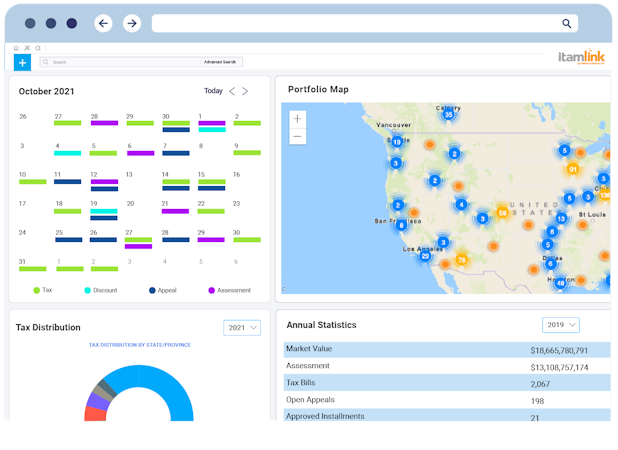Zoom in on the Portfolio Map

(298, 119)
